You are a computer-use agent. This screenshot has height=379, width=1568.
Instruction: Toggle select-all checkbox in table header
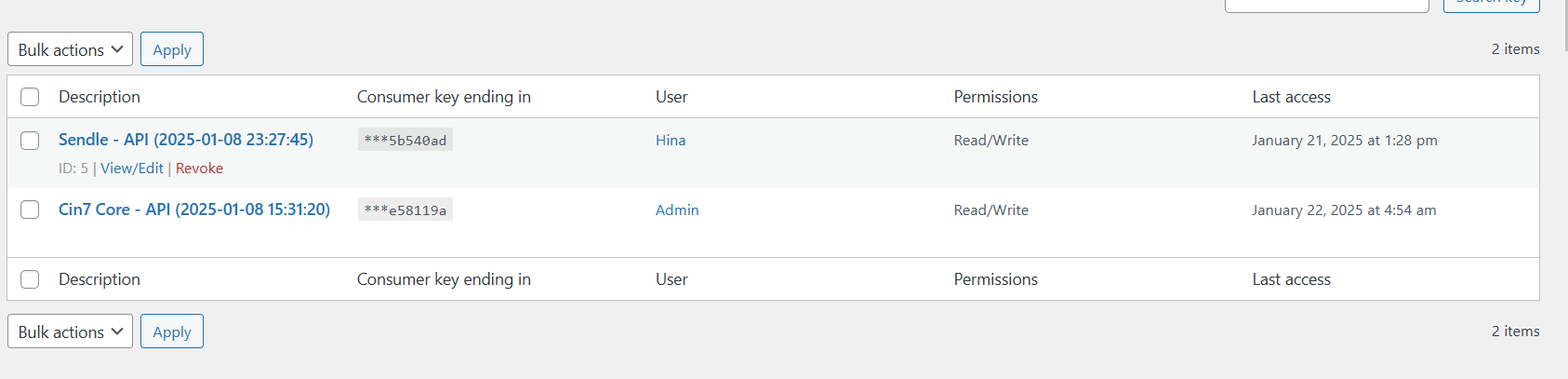point(30,97)
